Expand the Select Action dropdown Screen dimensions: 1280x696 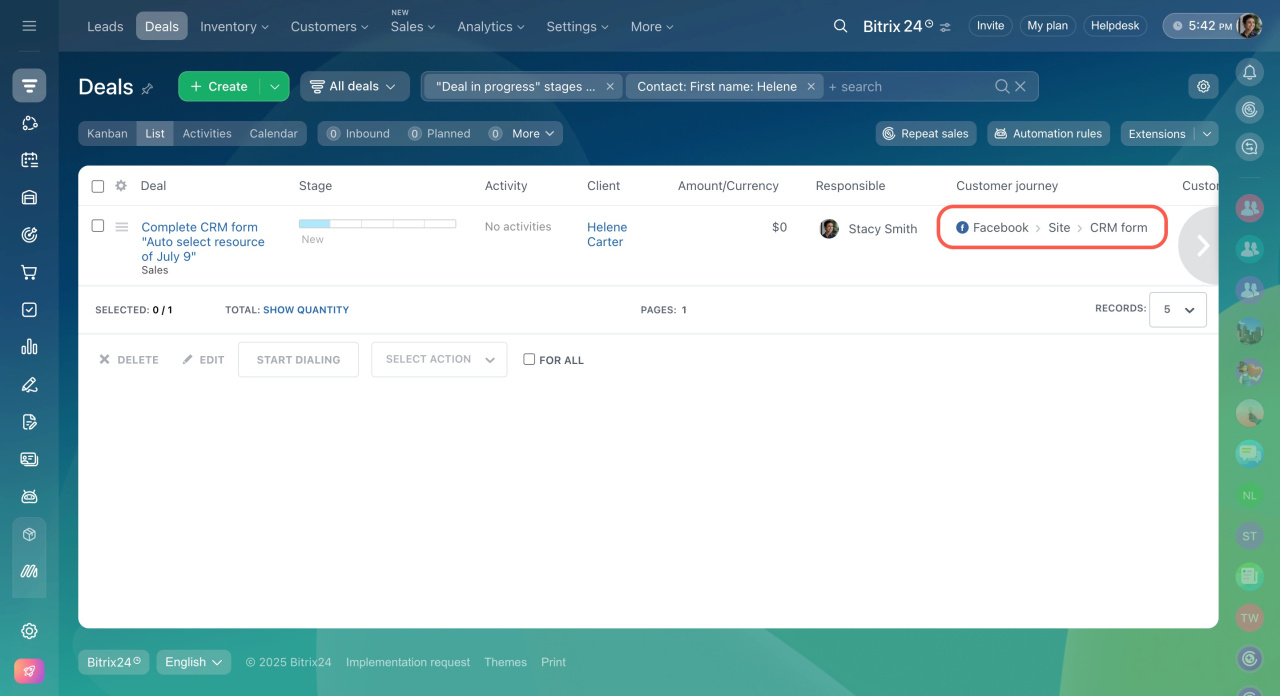438,359
